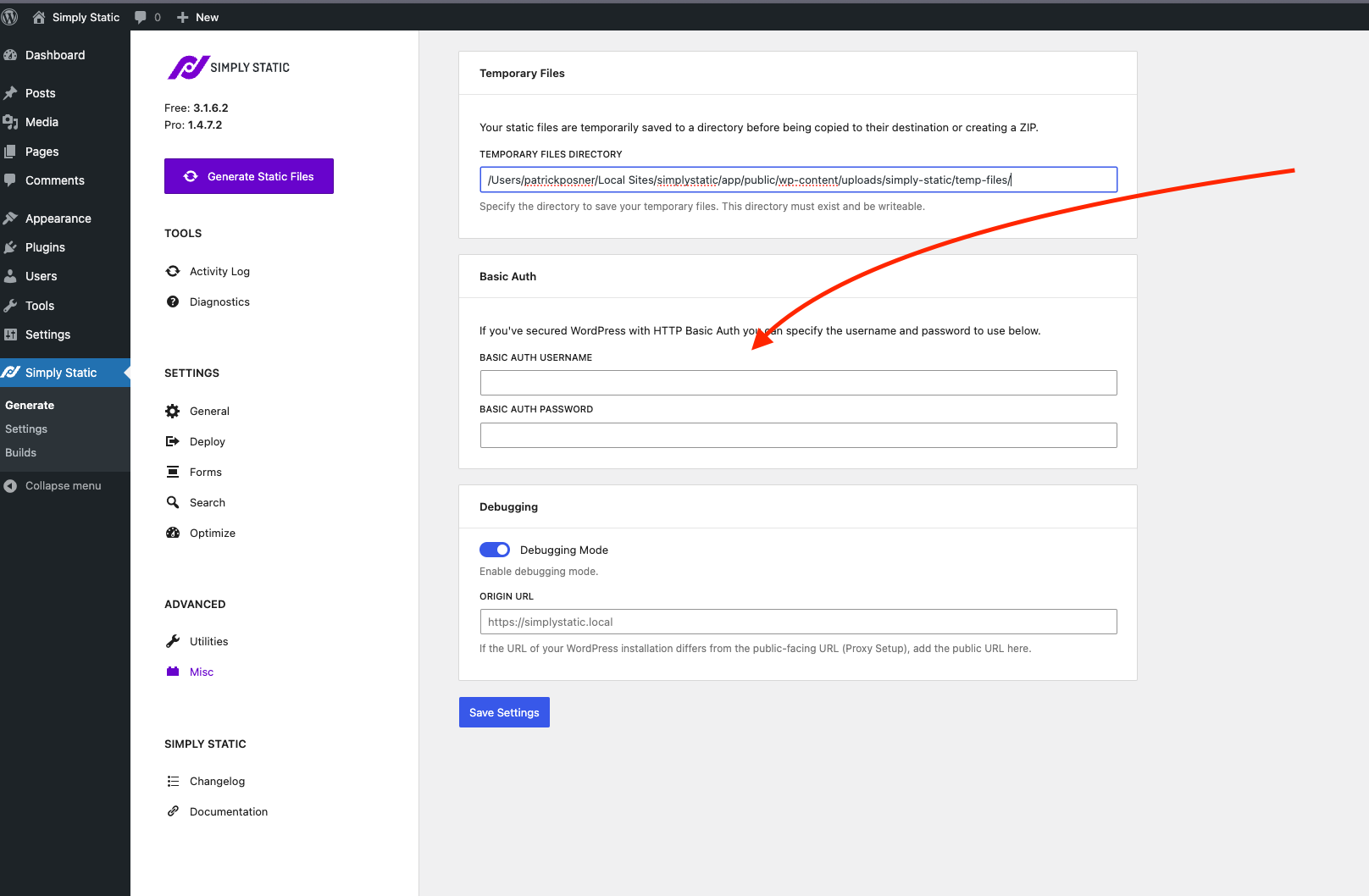Click the Dashboard gauge icon
Viewport: 1369px width, 896px height.
click(10, 55)
